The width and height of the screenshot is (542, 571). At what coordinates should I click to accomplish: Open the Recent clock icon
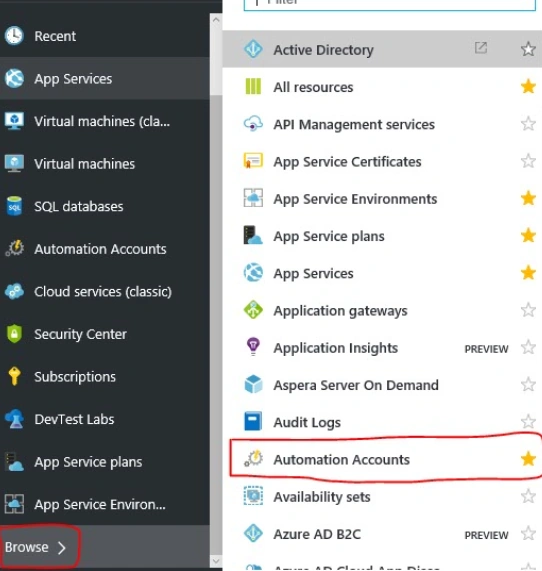[x=14, y=36]
